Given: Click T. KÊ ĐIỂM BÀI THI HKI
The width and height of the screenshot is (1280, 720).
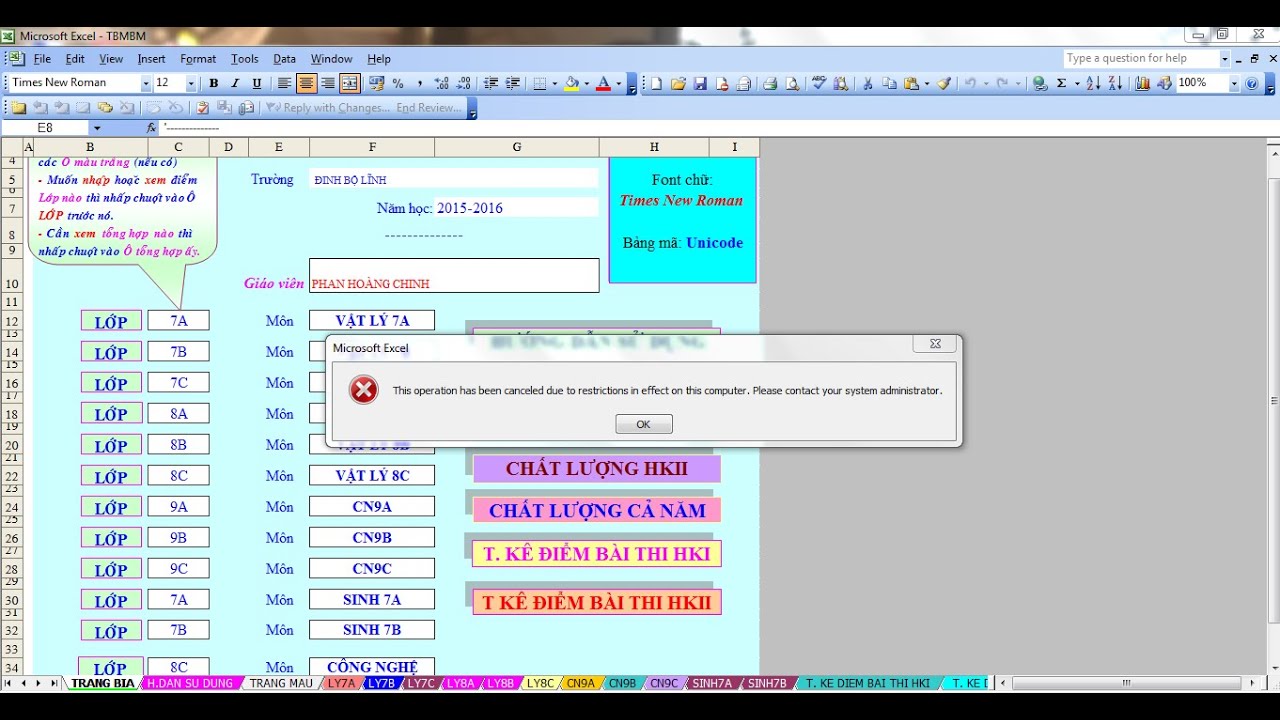Looking at the screenshot, I should click(x=597, y=553).
